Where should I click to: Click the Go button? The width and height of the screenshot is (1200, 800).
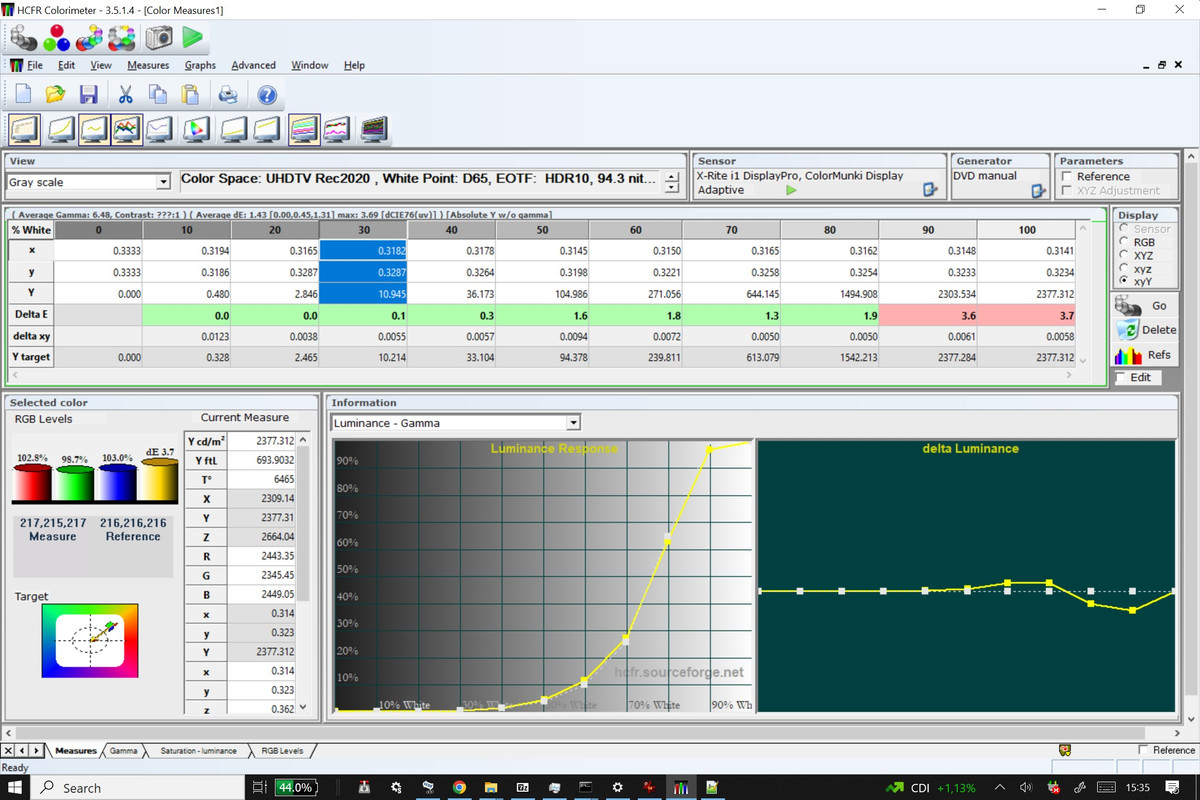(x=1145, y=306)
